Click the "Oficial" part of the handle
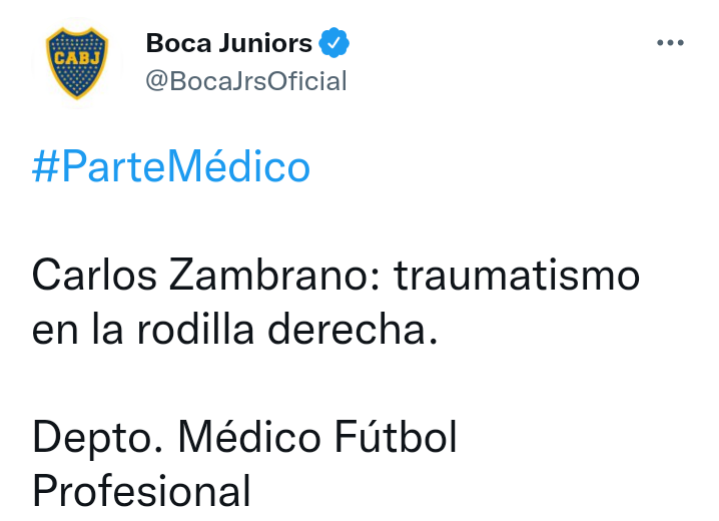The height and width of the screenshot is (521, 719). [307, 82]
